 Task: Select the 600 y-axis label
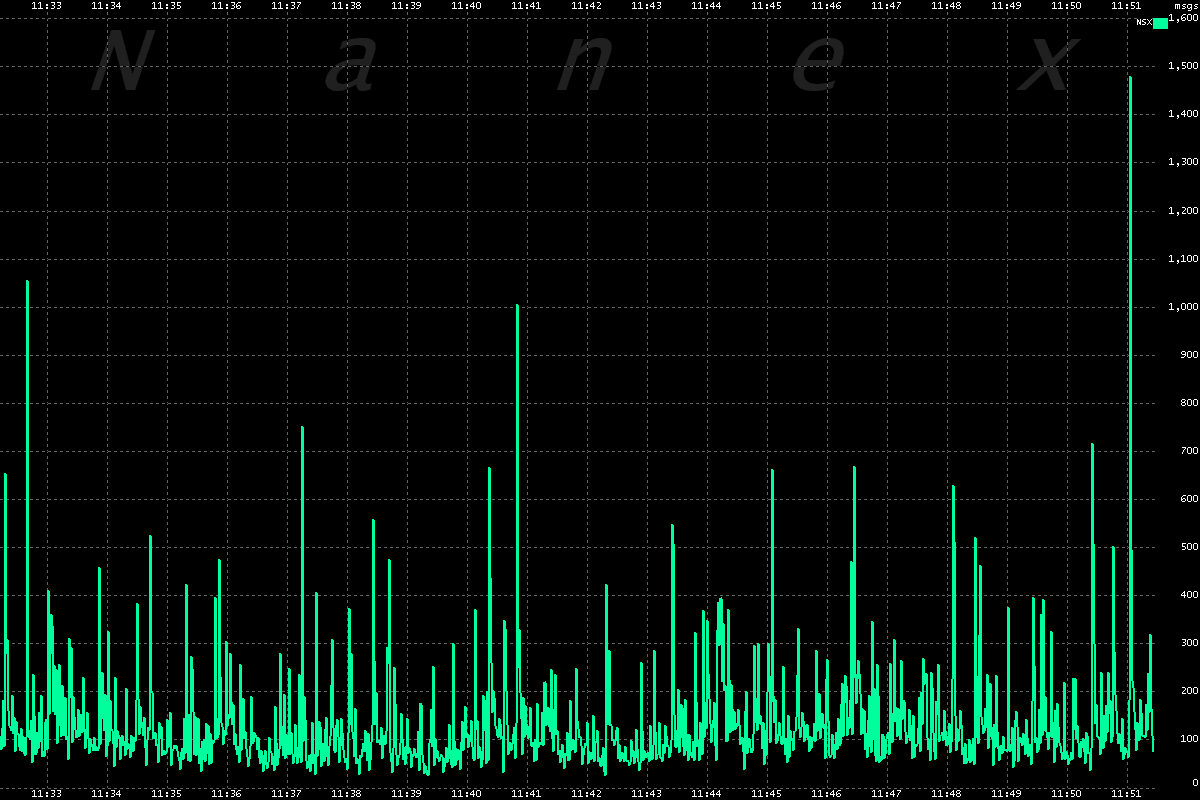1190,499
